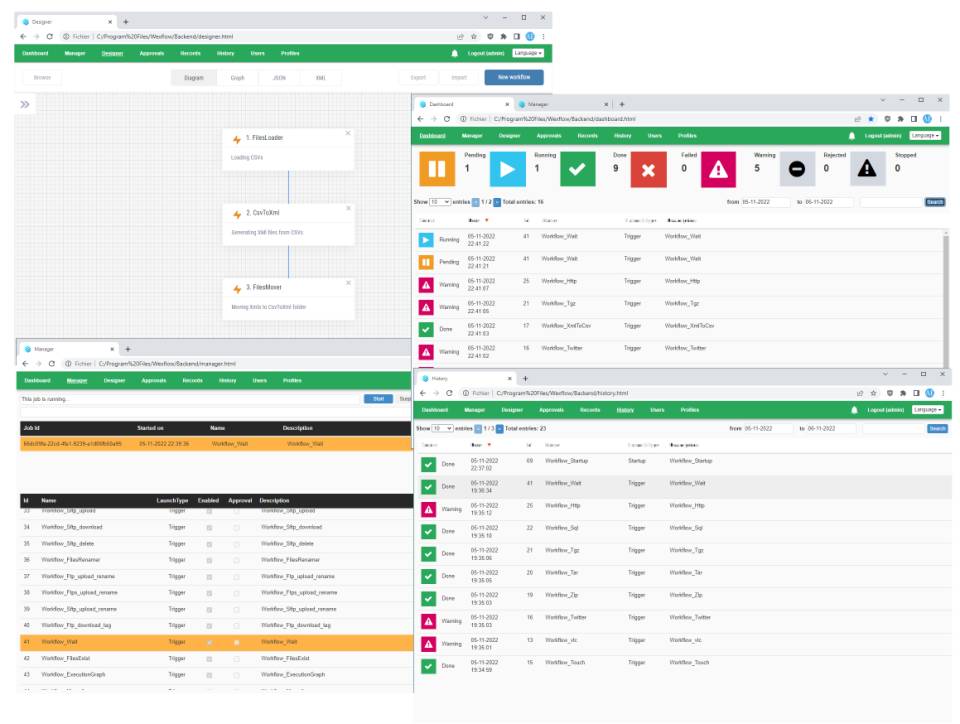
Task: Click the gray Rejected minus-circle tile
Action: pos(796,168)
